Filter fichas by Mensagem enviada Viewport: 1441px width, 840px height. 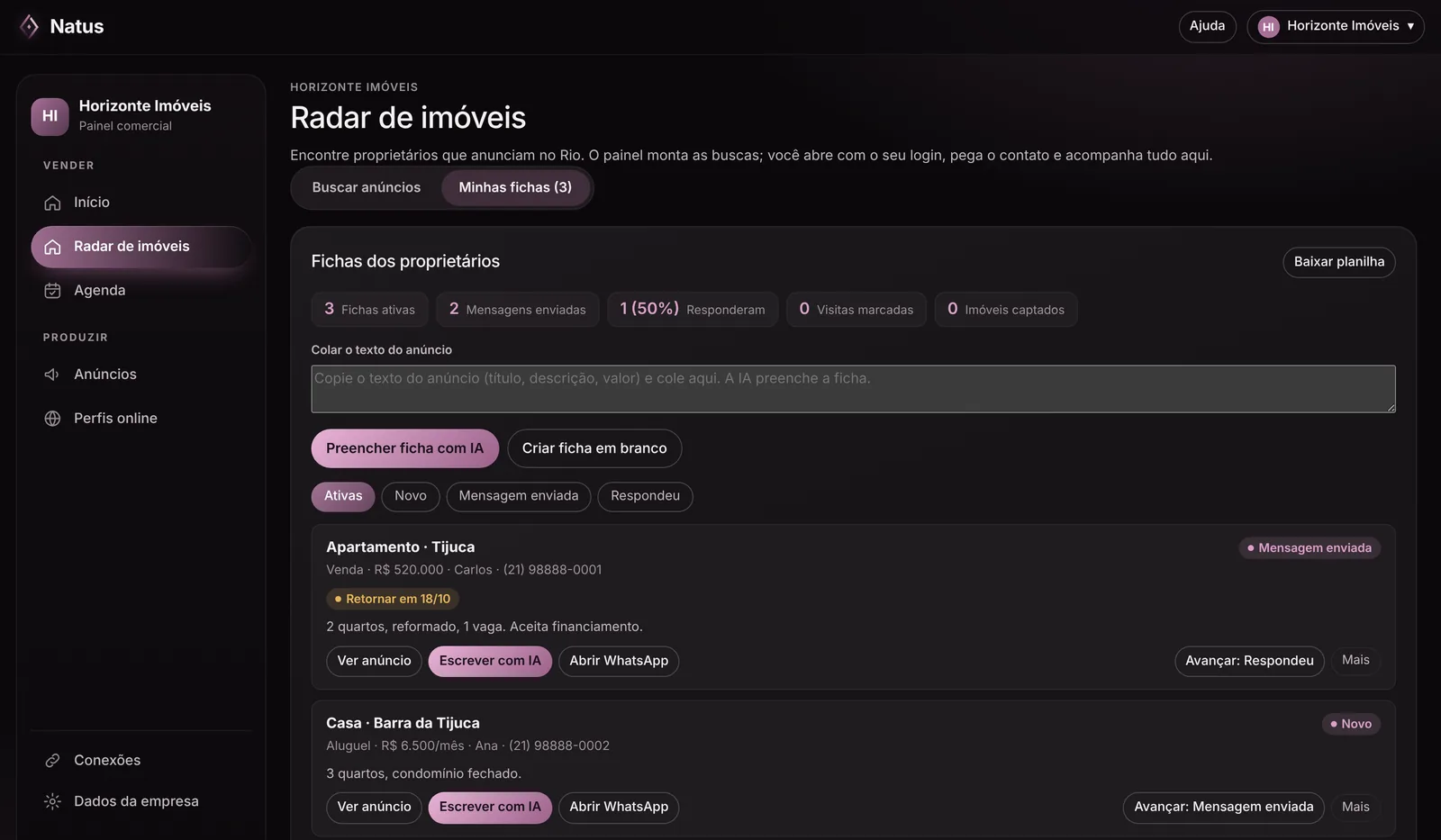[519, 496]
